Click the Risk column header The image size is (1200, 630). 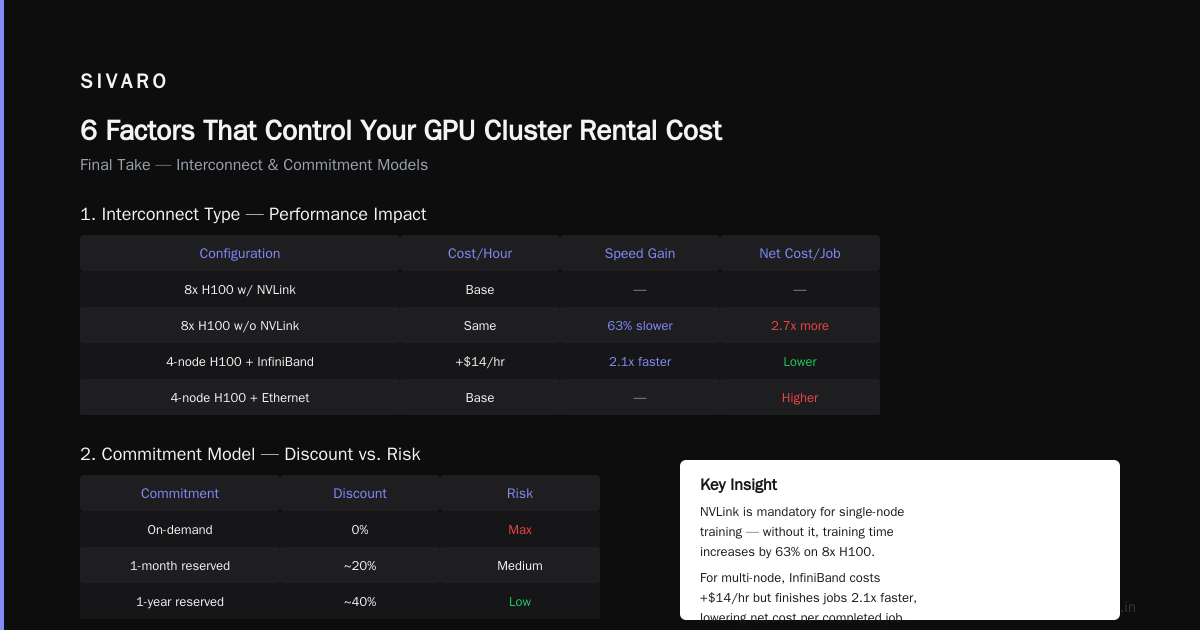coord(520,493)
